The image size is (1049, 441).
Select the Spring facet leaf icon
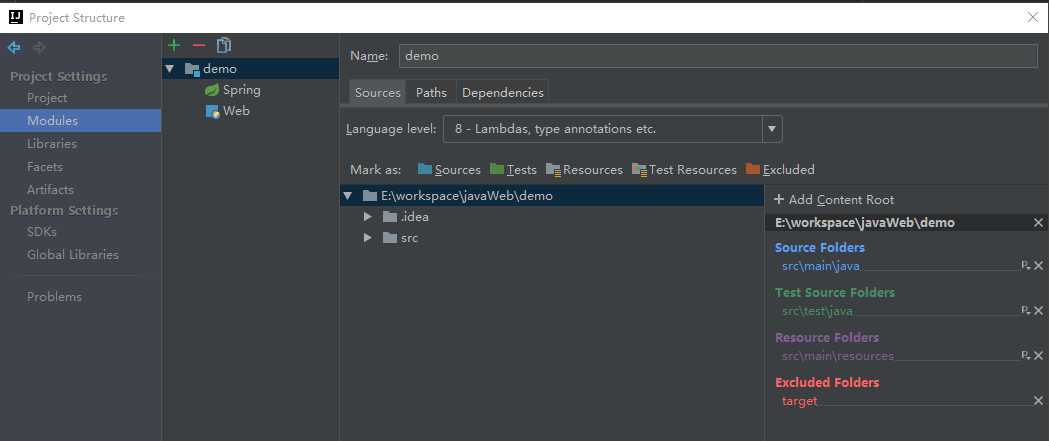click(212, 90)
